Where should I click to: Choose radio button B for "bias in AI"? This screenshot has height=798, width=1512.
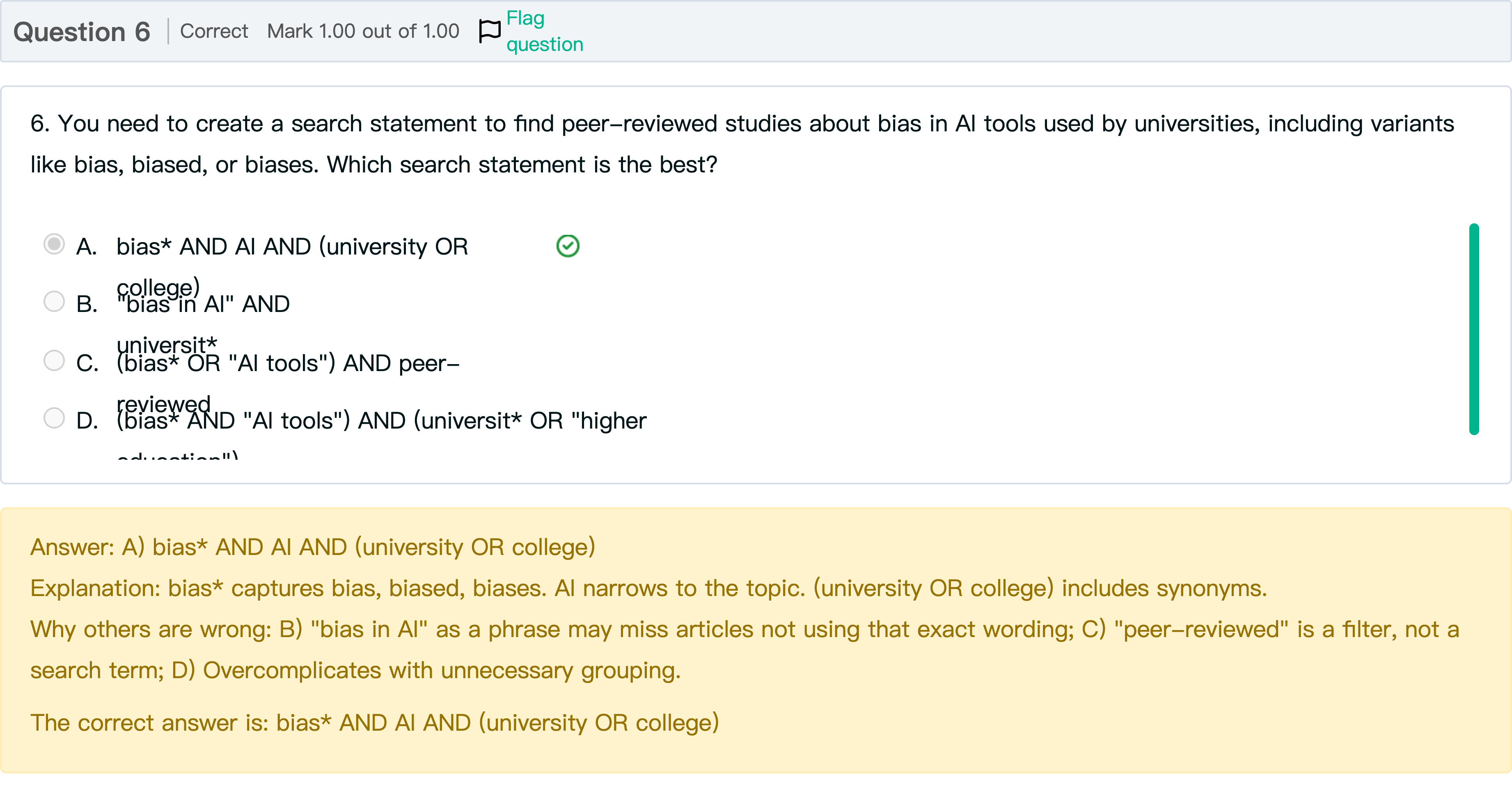[54, 302]
